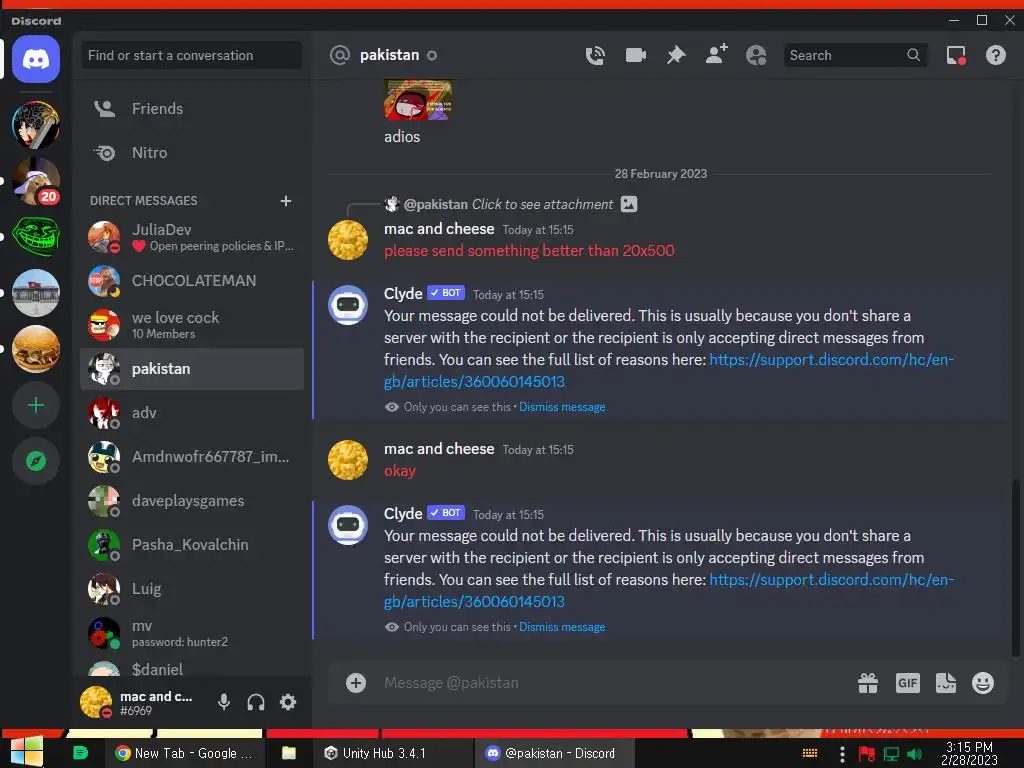Viewport: 1024px width, 768px height.
Task: Start a video call
Action: point(635,56)
